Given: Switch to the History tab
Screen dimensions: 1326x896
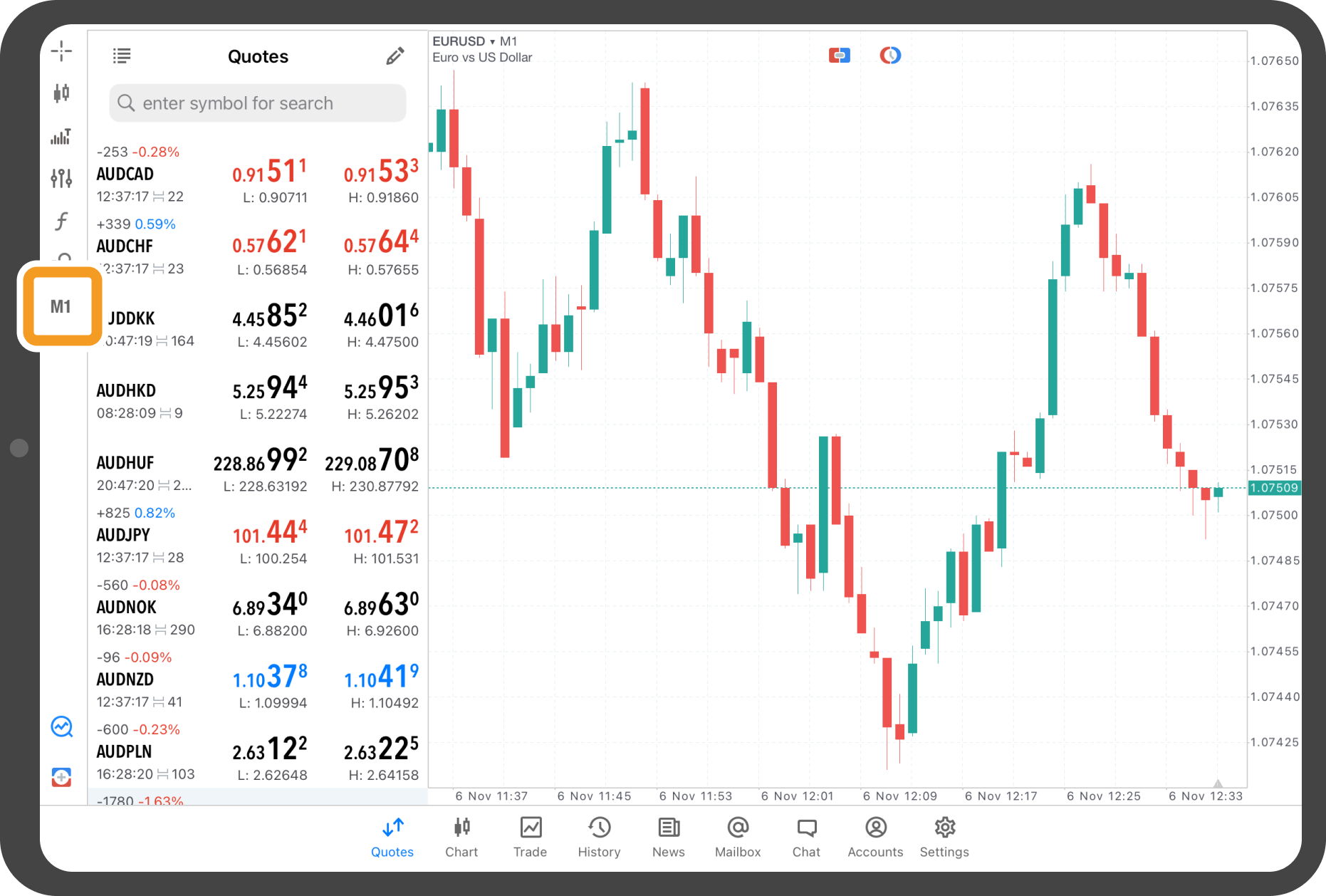Looking at the screenshot, I should coord(599,837).
